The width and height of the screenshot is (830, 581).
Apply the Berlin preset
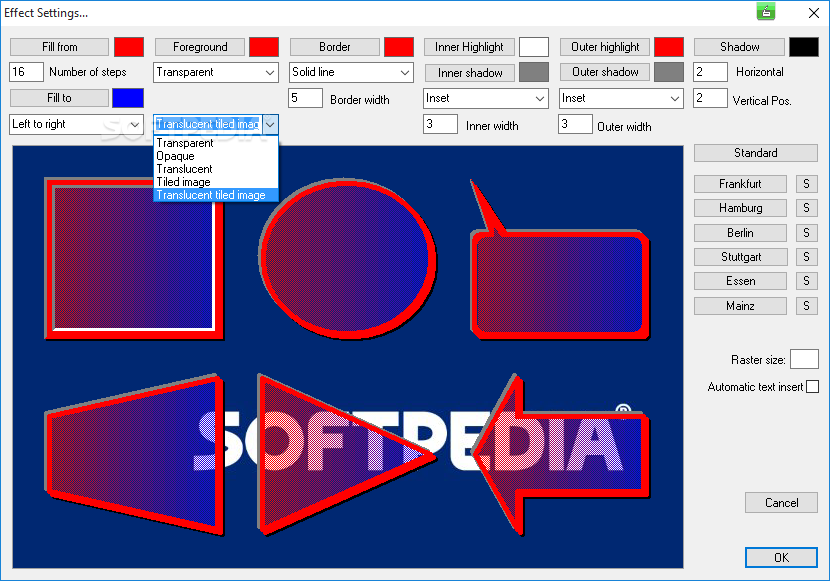740,233
